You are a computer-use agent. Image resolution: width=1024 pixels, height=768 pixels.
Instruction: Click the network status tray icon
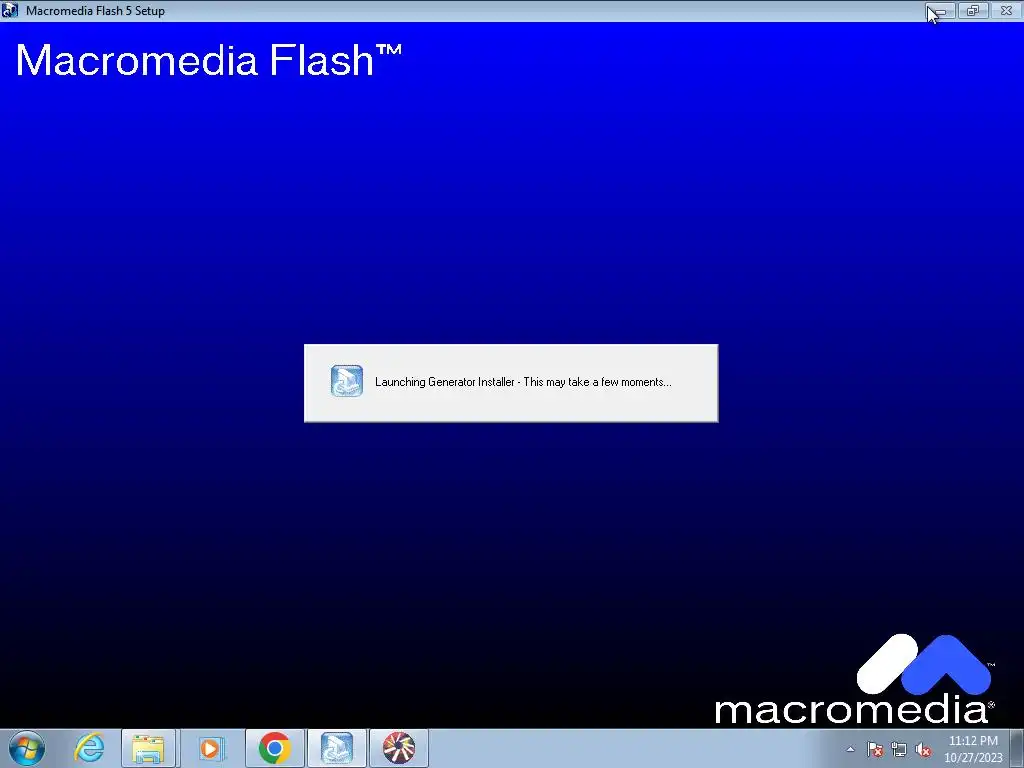coord(899,749)
